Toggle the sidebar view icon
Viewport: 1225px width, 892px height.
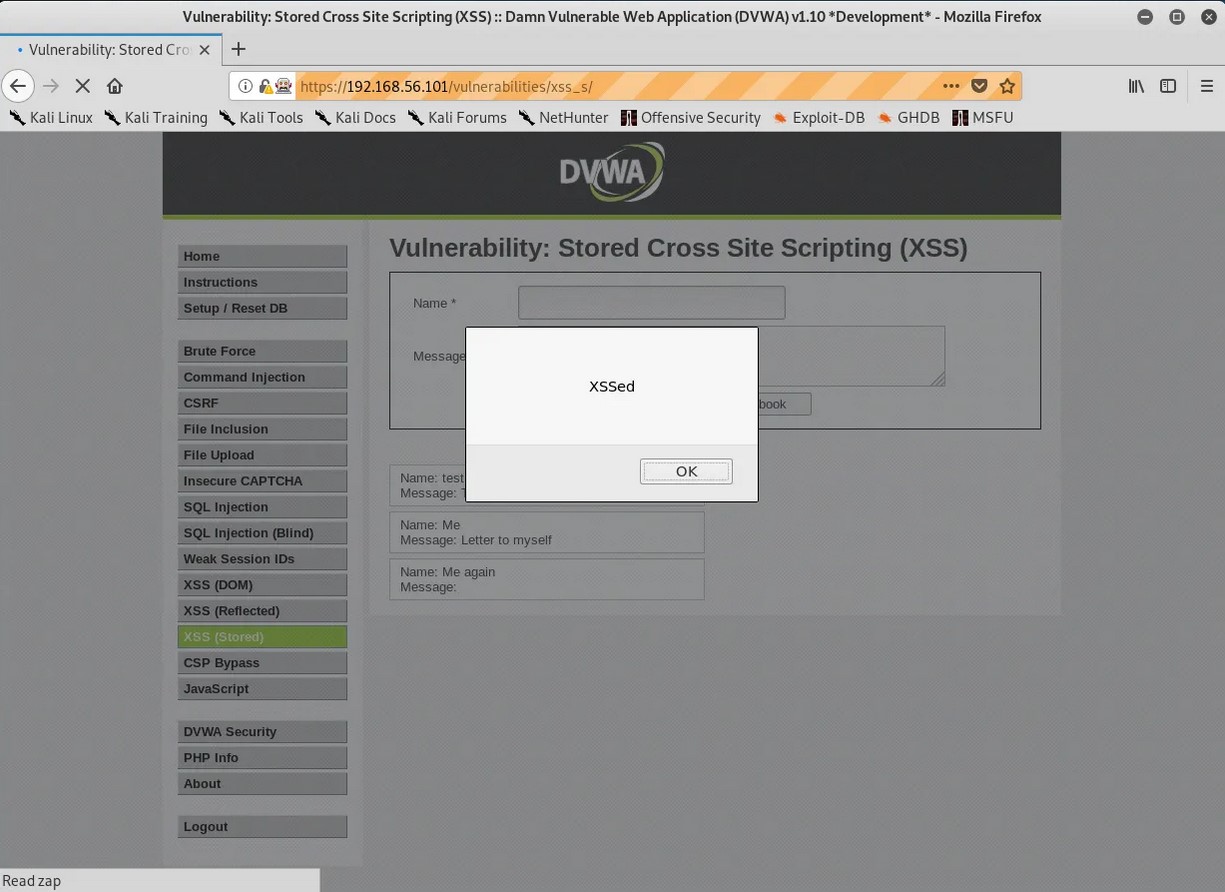tap(1168, 86)
